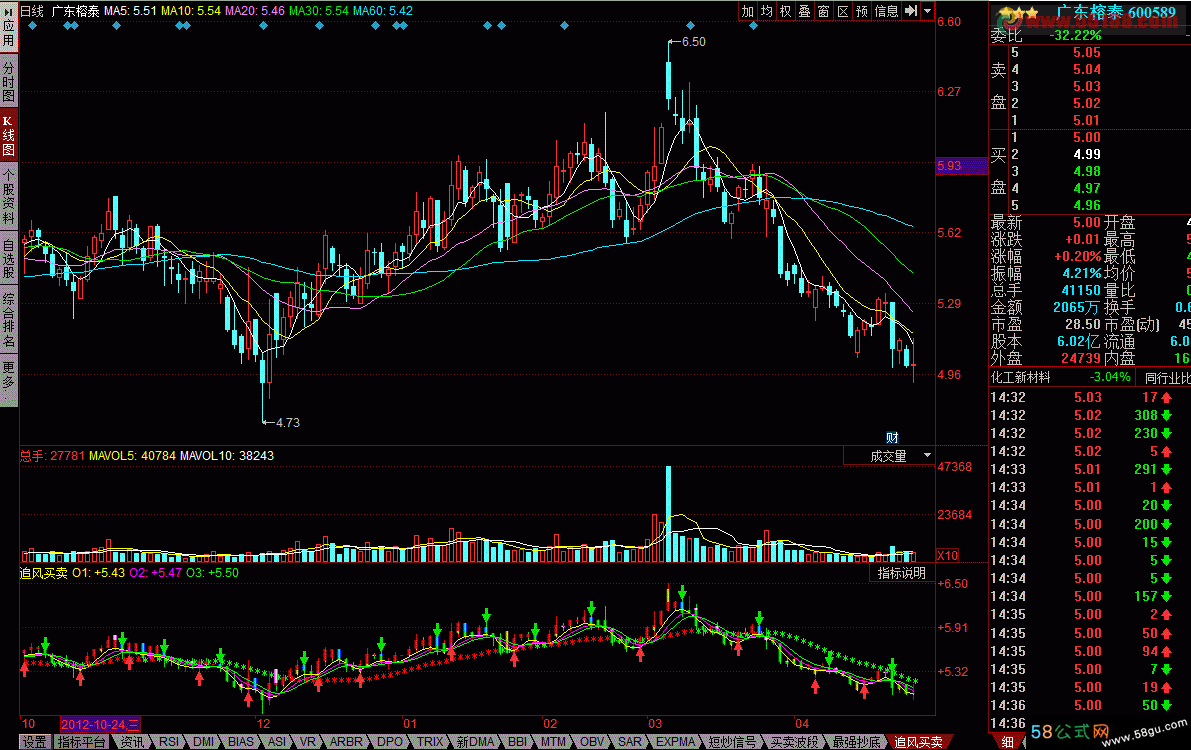1191x750 pixels.
Task: Select the RSI indicator tab
Action: pos(169,742)
